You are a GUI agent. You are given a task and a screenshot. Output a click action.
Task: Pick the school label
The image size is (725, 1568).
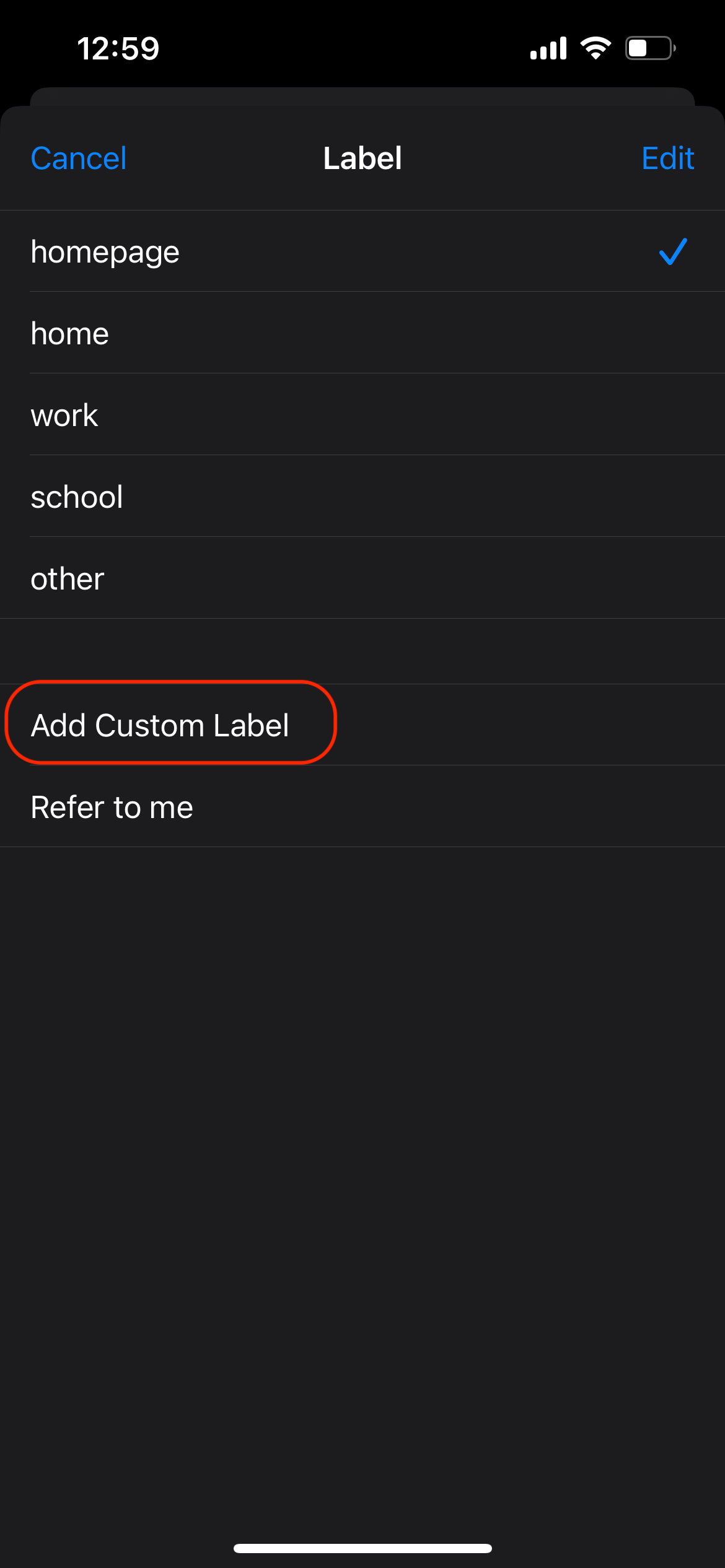coord(77,497)
